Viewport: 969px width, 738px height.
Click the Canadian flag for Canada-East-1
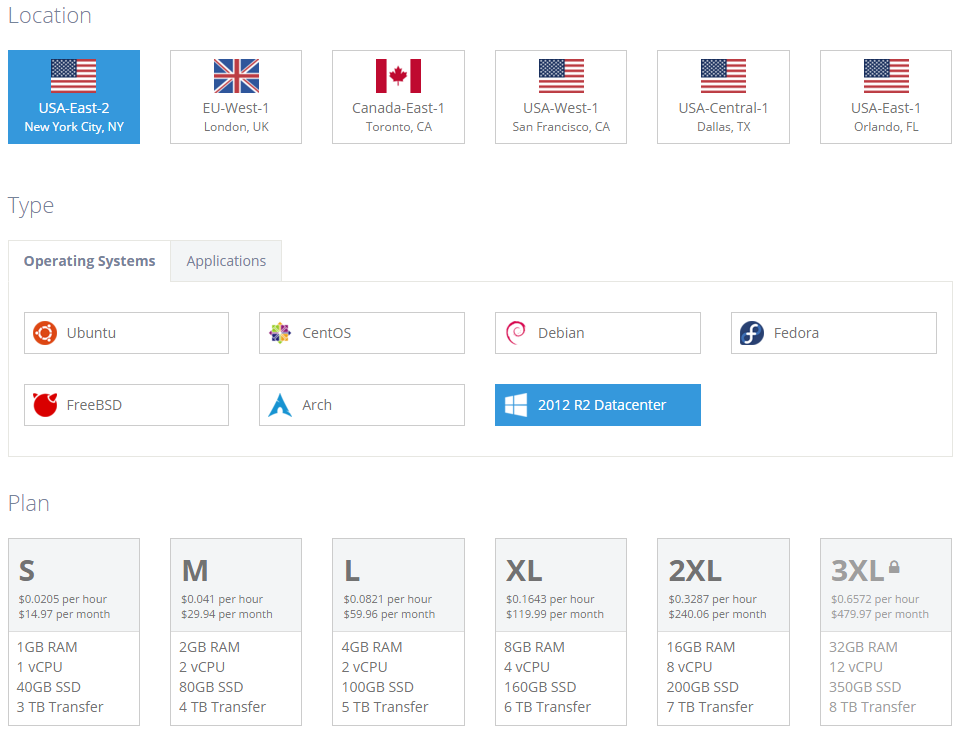[398, 75]
